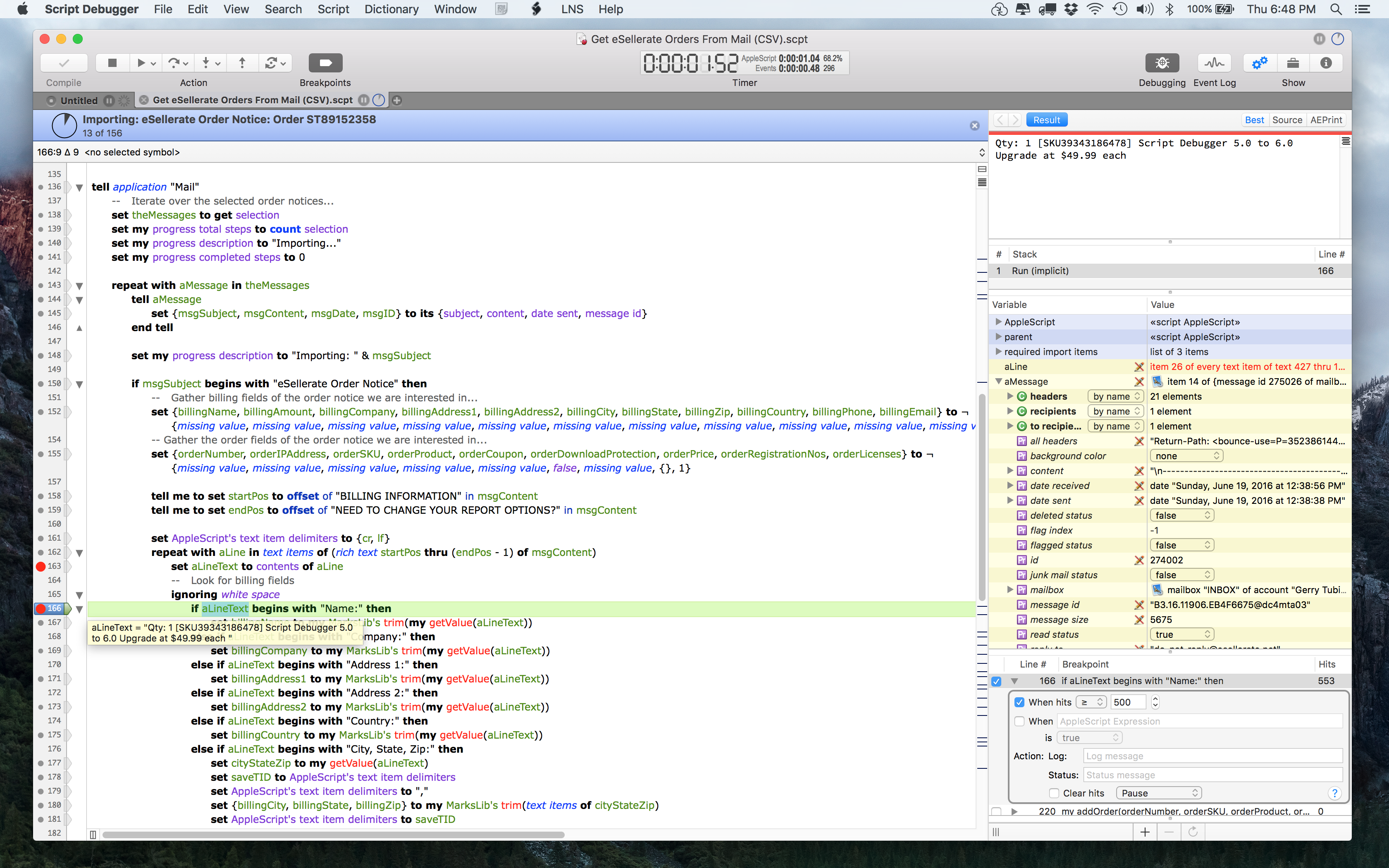
Task: Click the Result button
Action: pyautogui.click(x=1046, y=120)
